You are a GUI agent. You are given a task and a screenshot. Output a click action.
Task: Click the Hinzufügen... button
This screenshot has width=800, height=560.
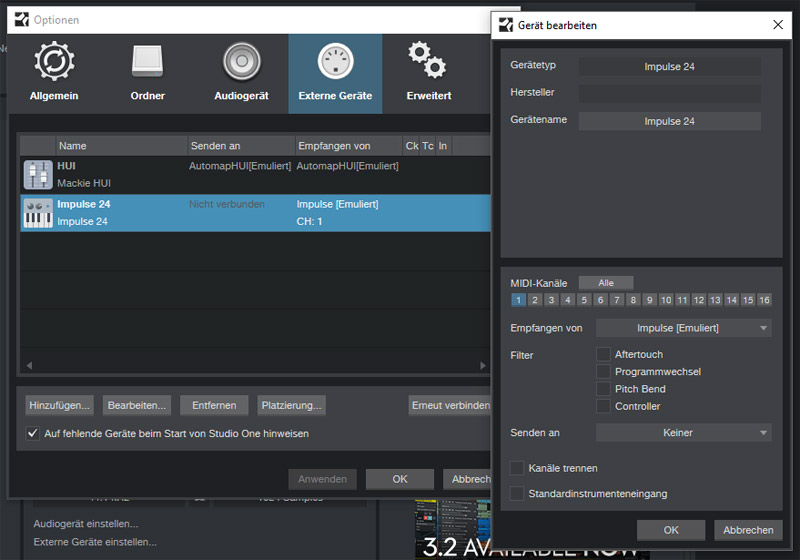[x=60, y=405]
